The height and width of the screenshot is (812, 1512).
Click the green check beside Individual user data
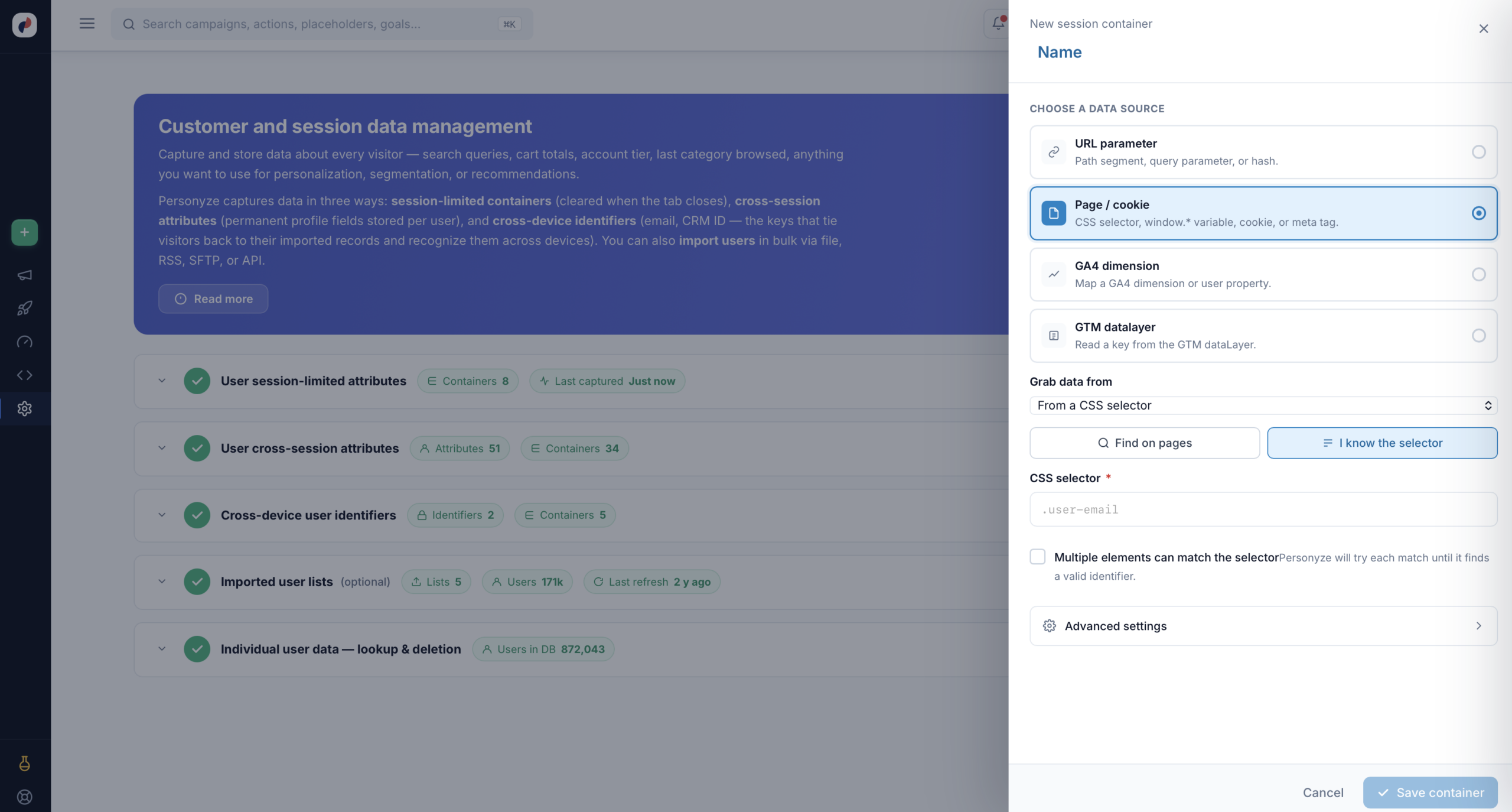(197, 649)
